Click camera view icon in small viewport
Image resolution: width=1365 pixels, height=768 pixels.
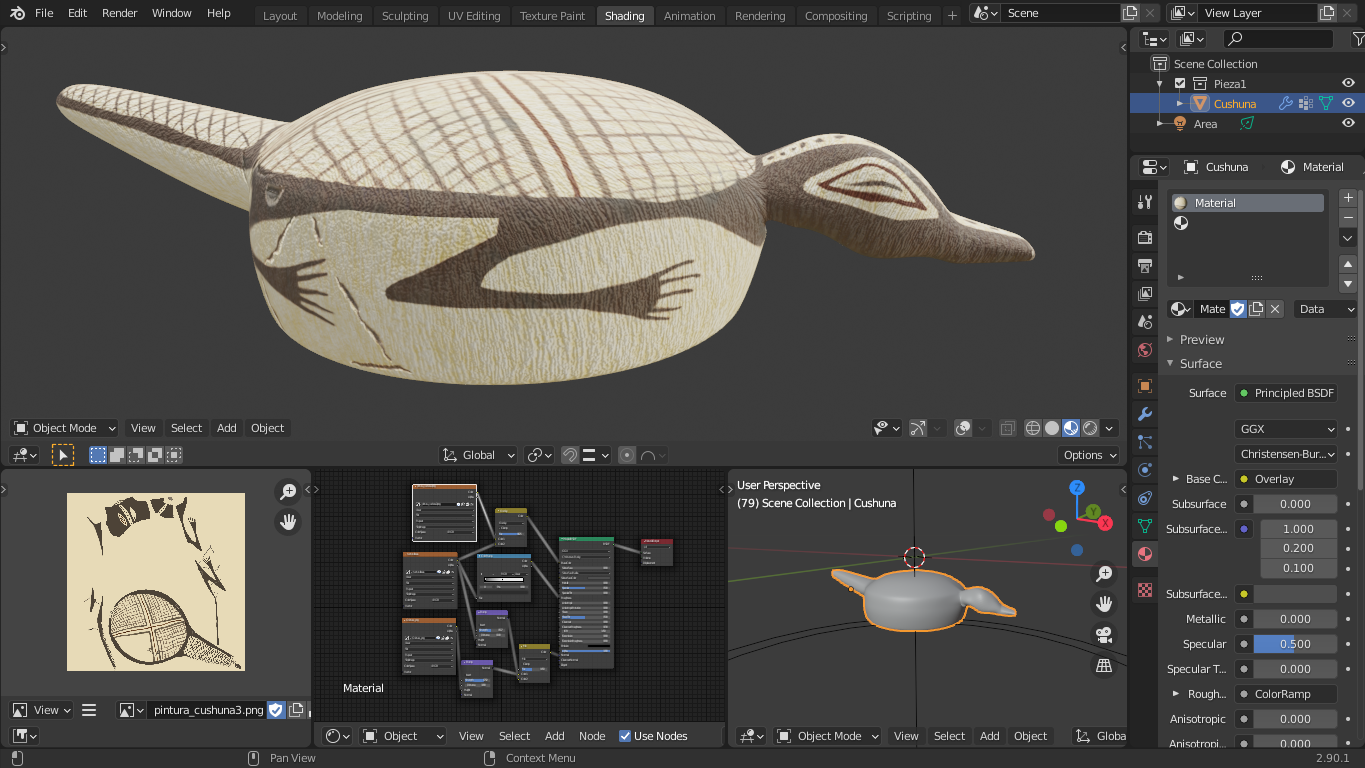[x=1104, y=635]
